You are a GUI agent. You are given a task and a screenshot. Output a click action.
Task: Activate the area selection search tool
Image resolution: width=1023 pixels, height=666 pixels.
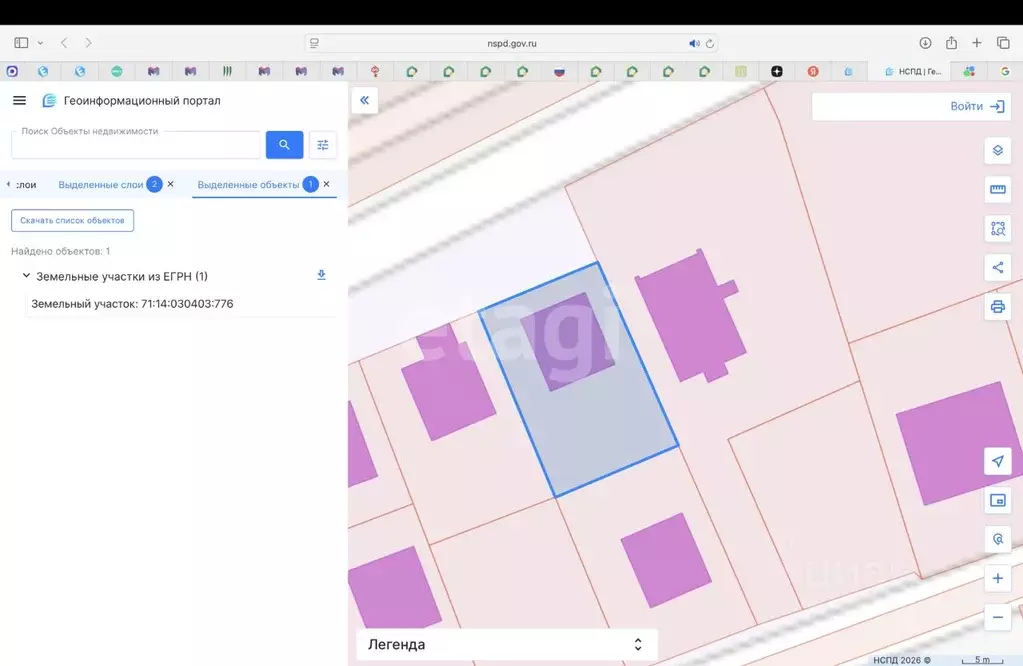pyautogui.click(x=998, y=229)
